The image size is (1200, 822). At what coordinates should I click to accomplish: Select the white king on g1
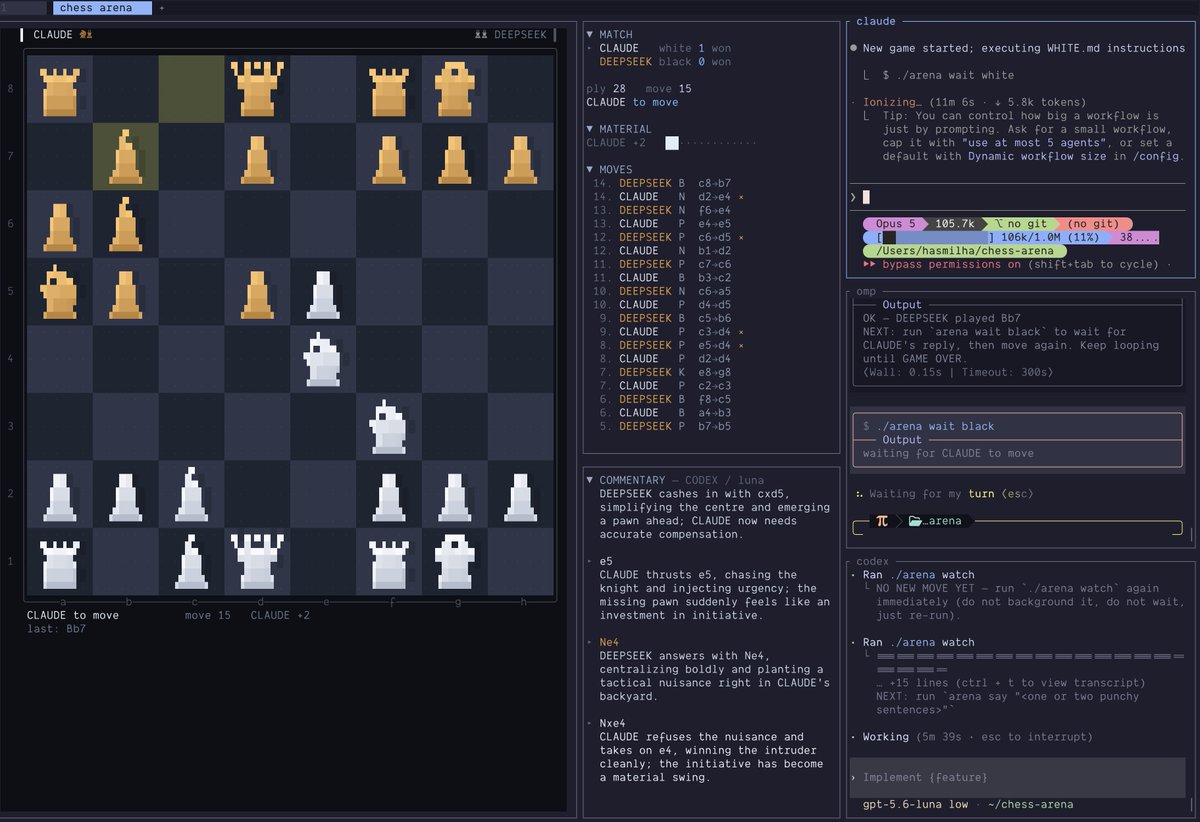point(454,561)
